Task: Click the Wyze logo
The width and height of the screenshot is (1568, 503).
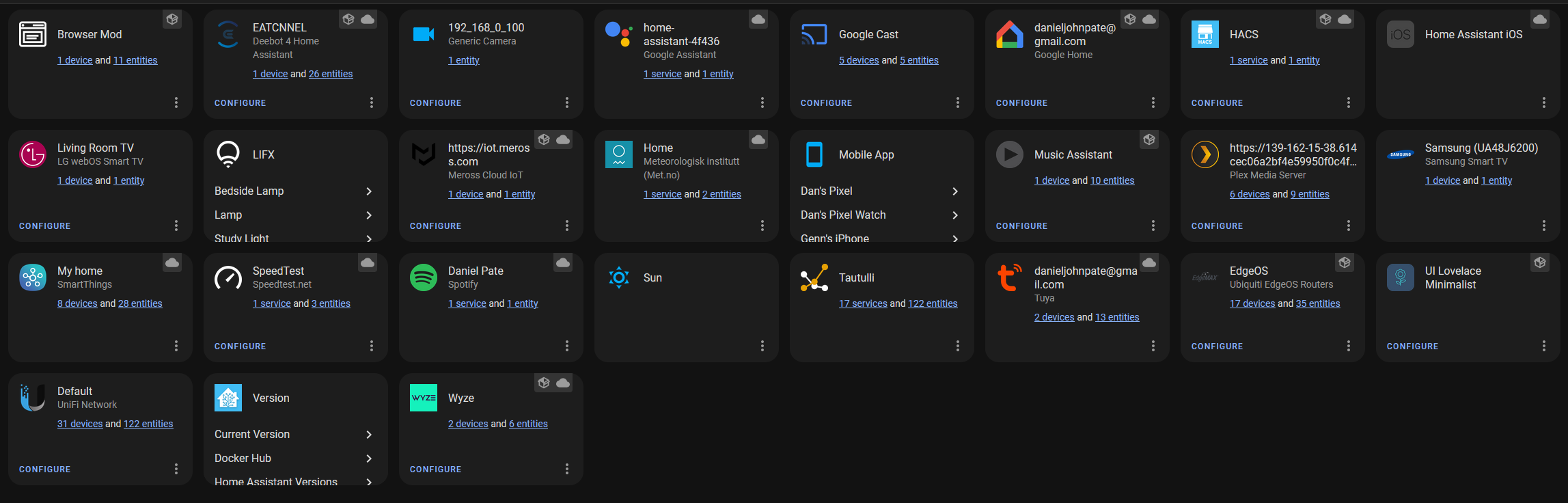Action: tap(424, 398)
